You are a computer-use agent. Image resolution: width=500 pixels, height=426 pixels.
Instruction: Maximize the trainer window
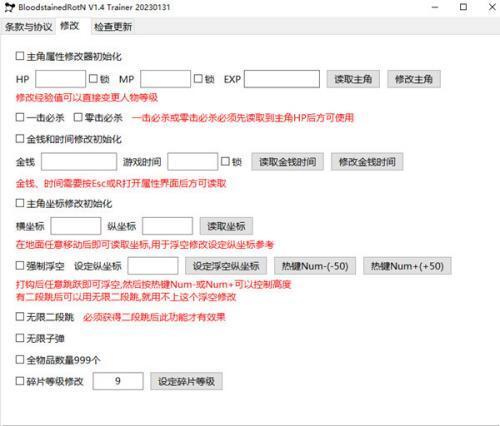pyautogui.click(x=463, y=7)
